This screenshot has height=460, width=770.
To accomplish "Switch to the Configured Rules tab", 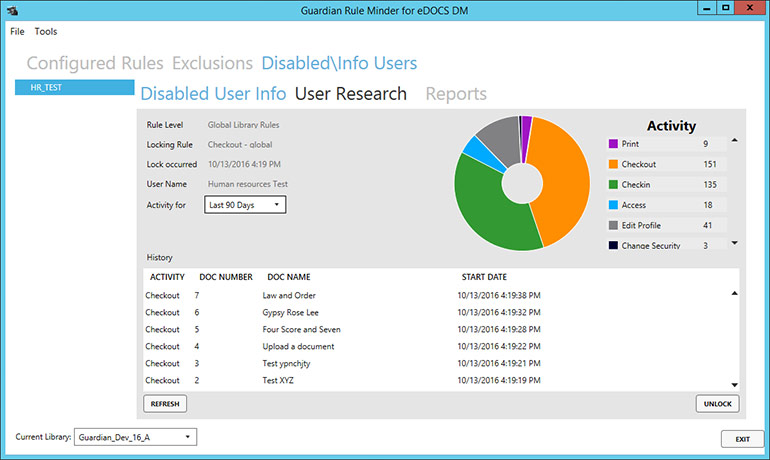I will pyautogui.click(x=95, y=63).
